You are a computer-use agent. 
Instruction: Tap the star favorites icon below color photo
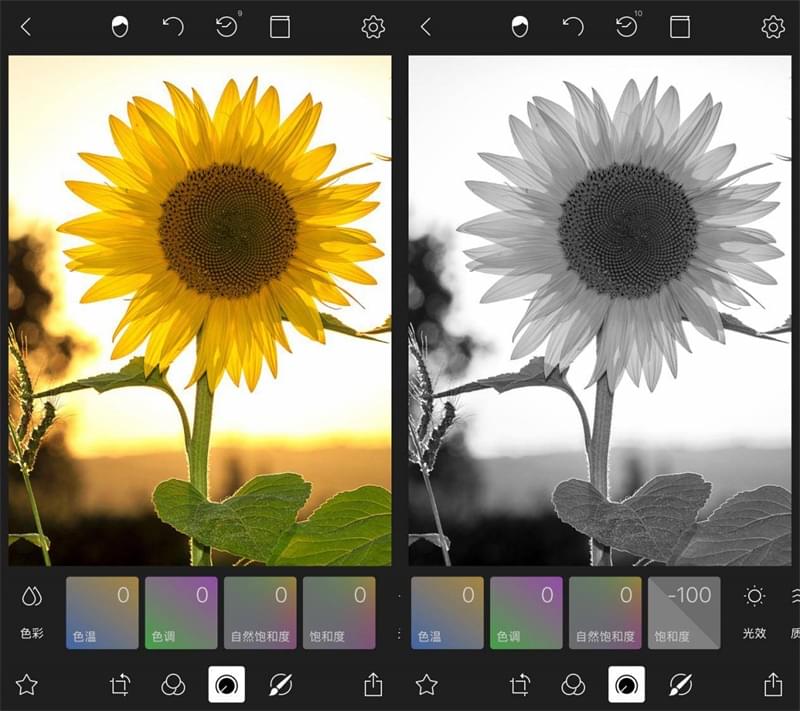(x=27, y=684)
